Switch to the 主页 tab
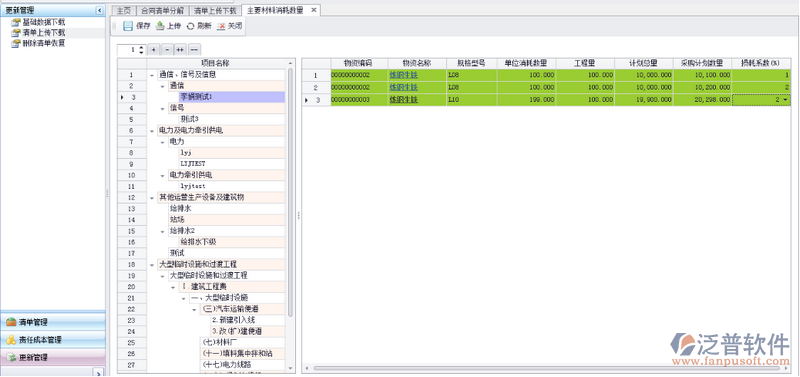 [x=124, y=10]
